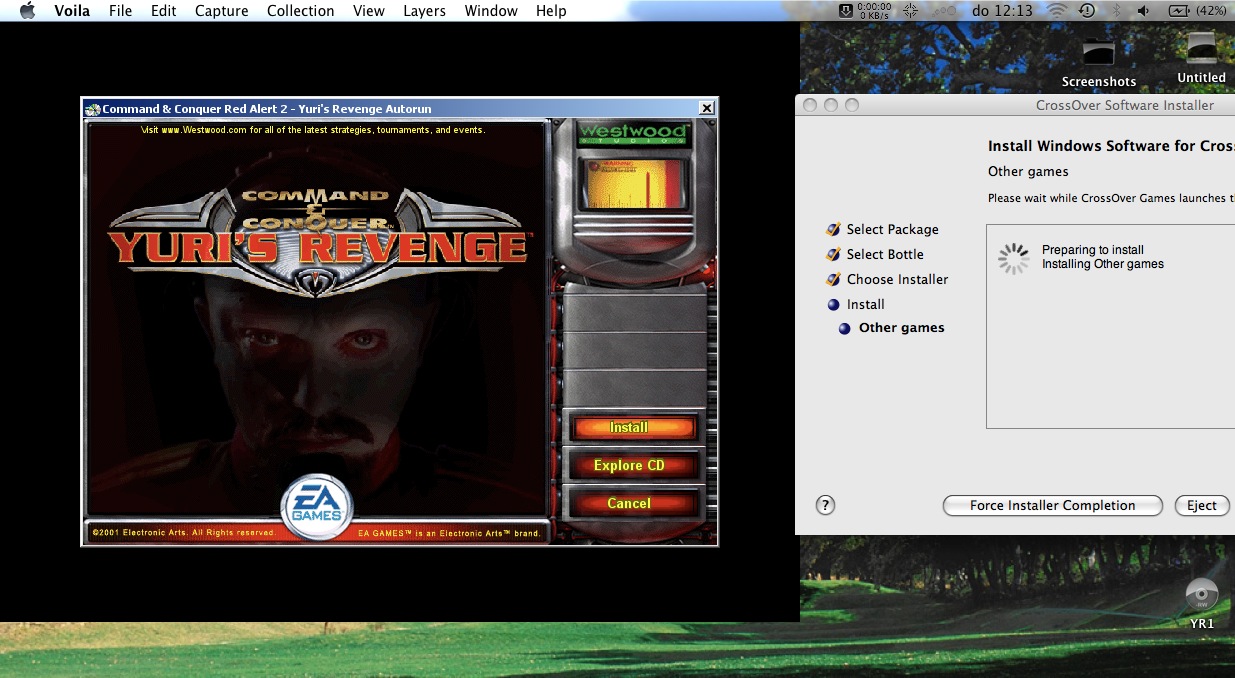Select the Screenshots folder on desktop
The width and height of the screenshot is (1235, 678).
click(1099, 62)
